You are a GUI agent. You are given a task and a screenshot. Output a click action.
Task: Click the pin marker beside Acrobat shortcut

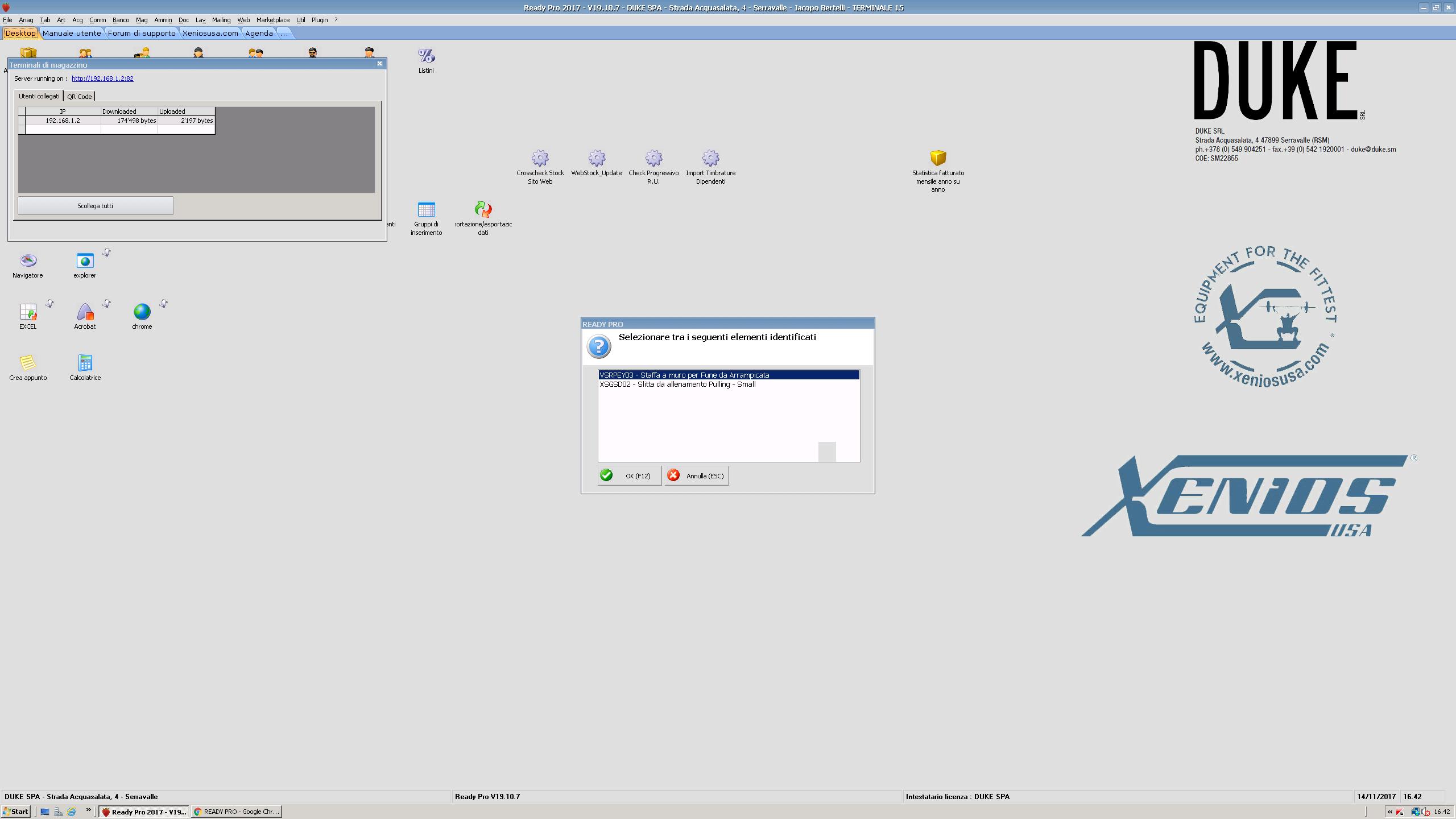[106, 304]
